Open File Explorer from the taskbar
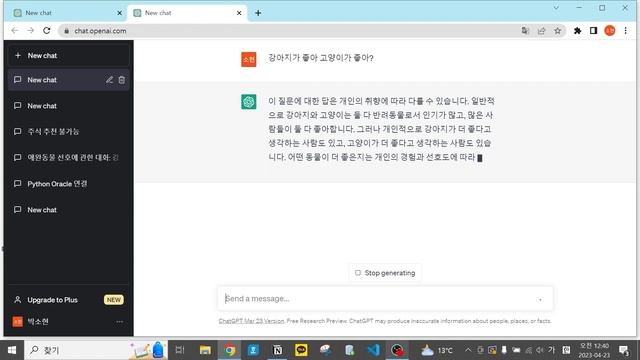Screen dimensions: 640x360 pos(205,350)
